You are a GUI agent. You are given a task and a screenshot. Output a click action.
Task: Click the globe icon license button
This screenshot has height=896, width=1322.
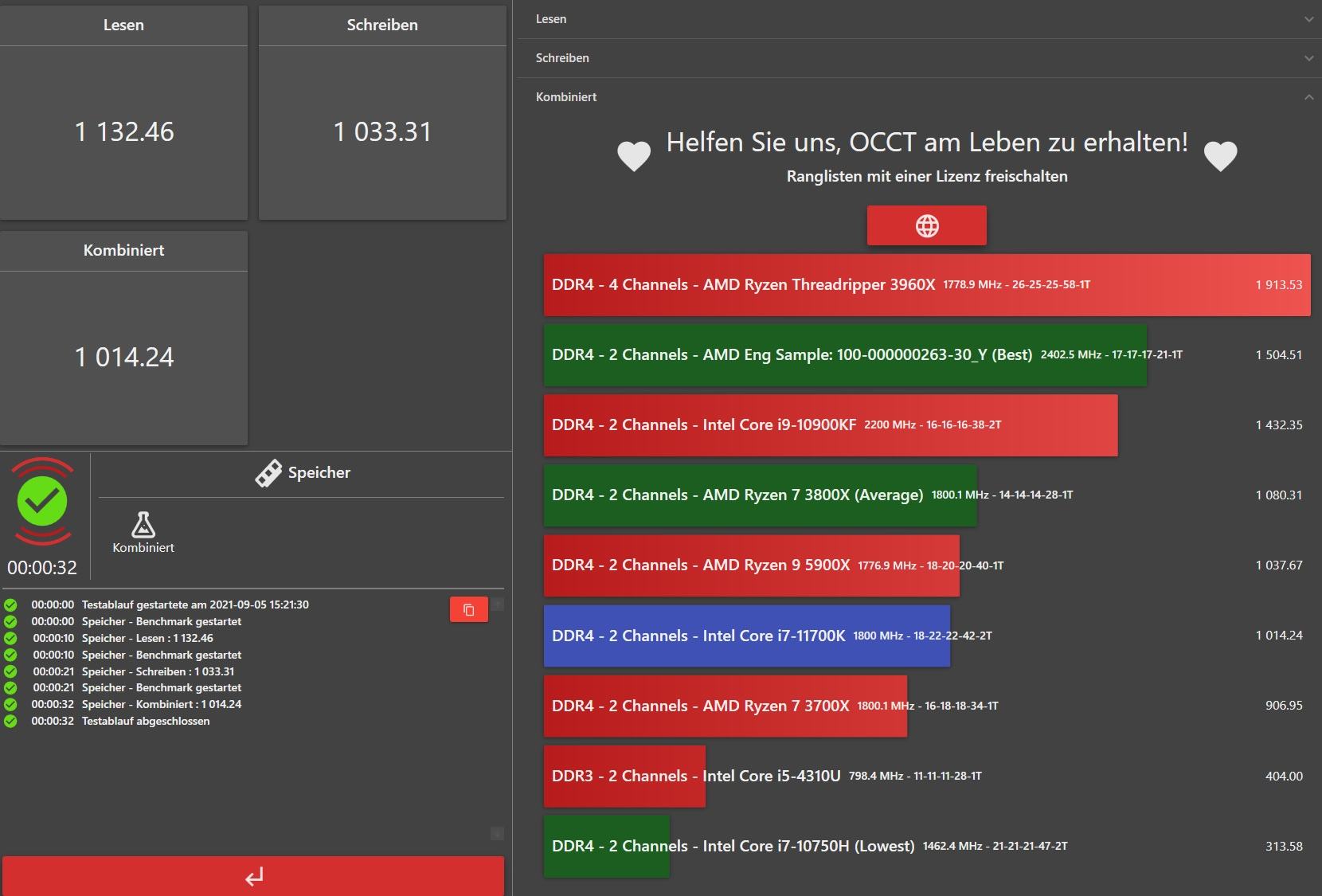point(926,225)
